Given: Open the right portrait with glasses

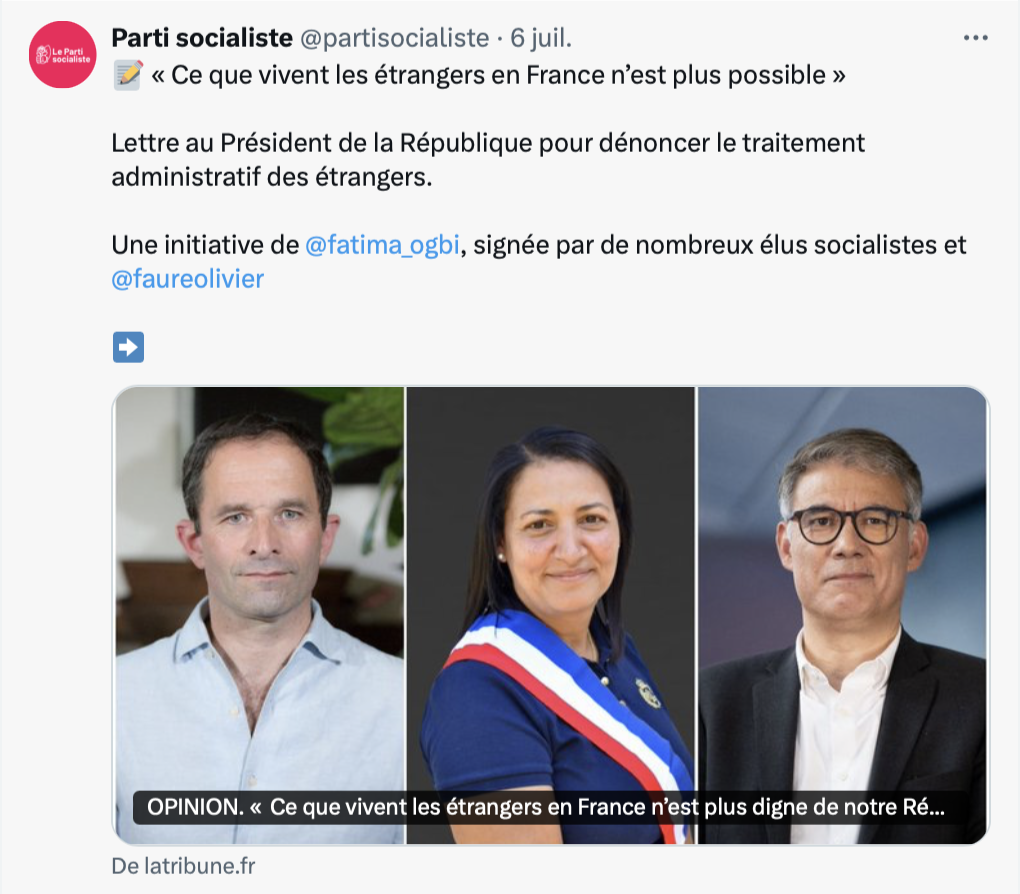Looking at the screenshot, I should (x=842, y=615).
